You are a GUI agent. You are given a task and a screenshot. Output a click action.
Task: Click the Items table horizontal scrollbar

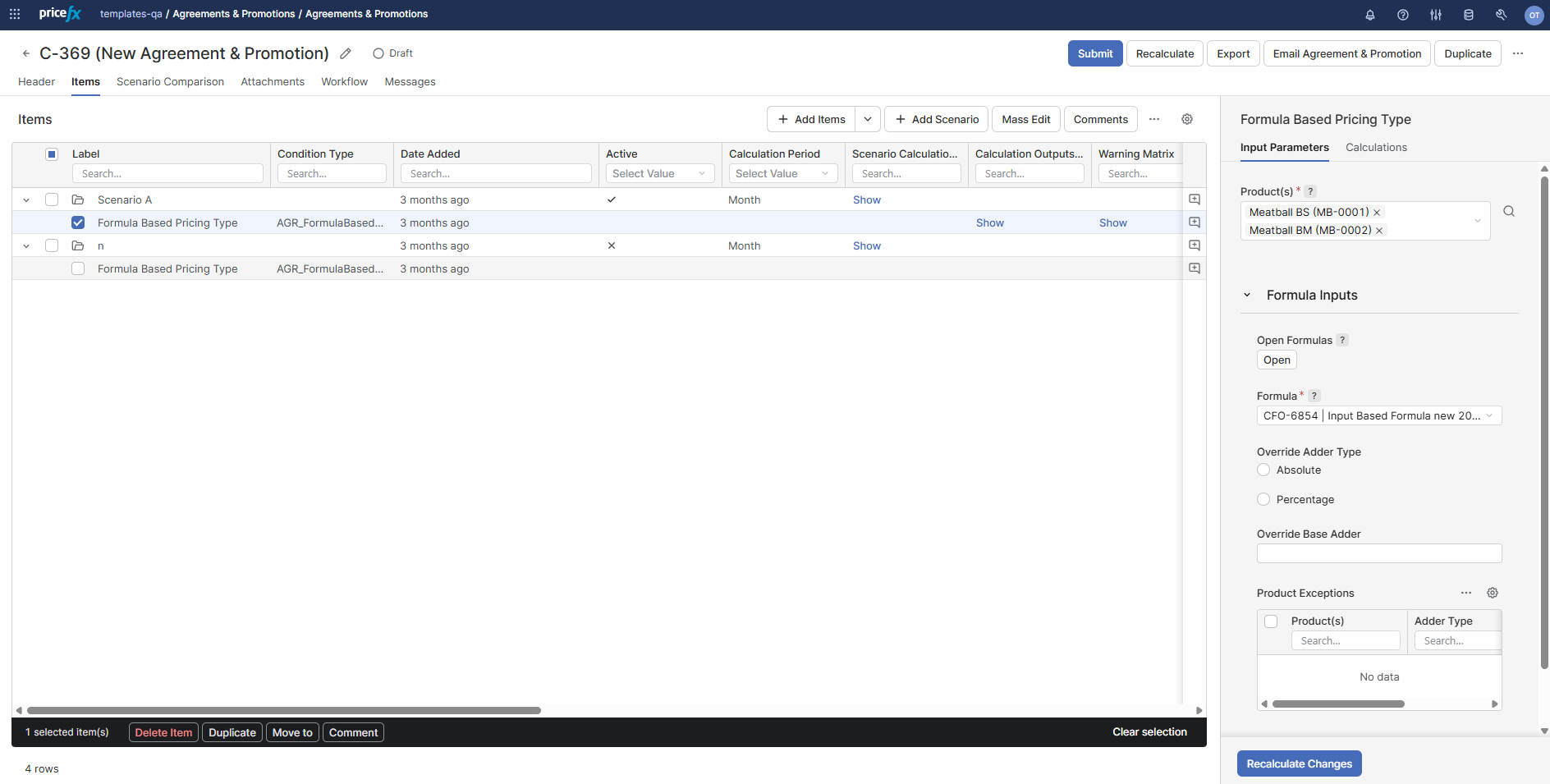pyautogui.click(x=284, y=710)
